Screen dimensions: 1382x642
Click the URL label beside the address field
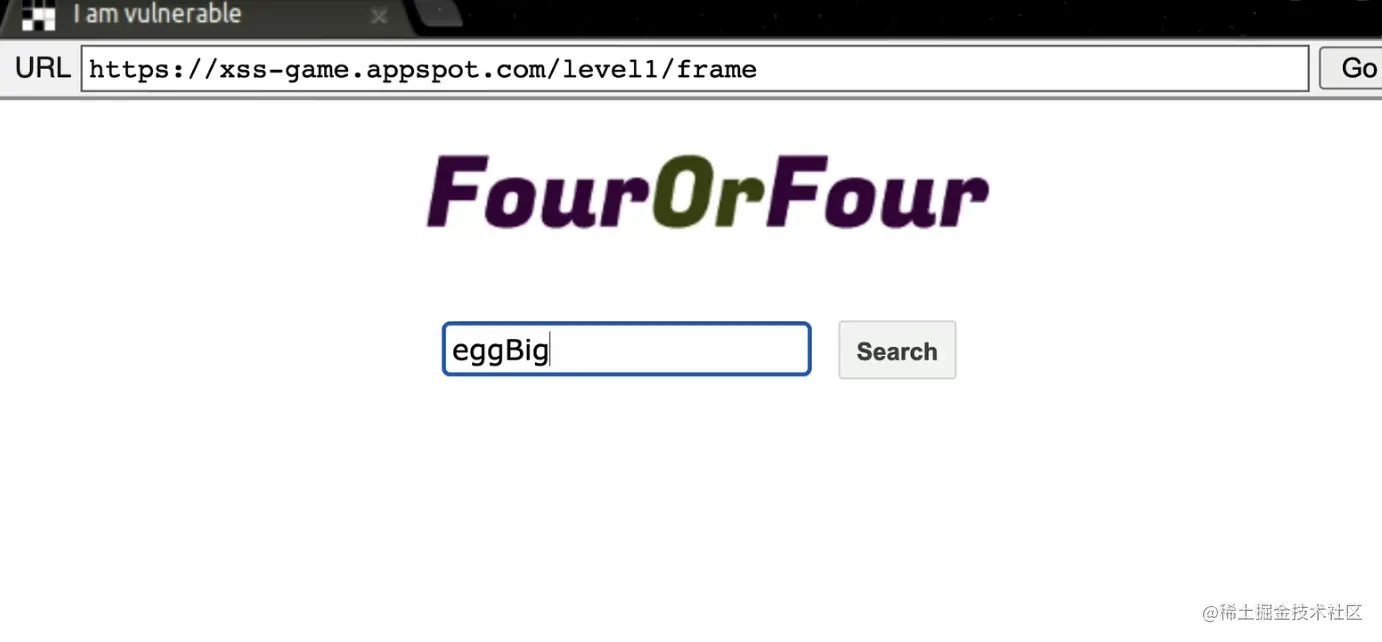pyautogui.click(x=42, y=68)
